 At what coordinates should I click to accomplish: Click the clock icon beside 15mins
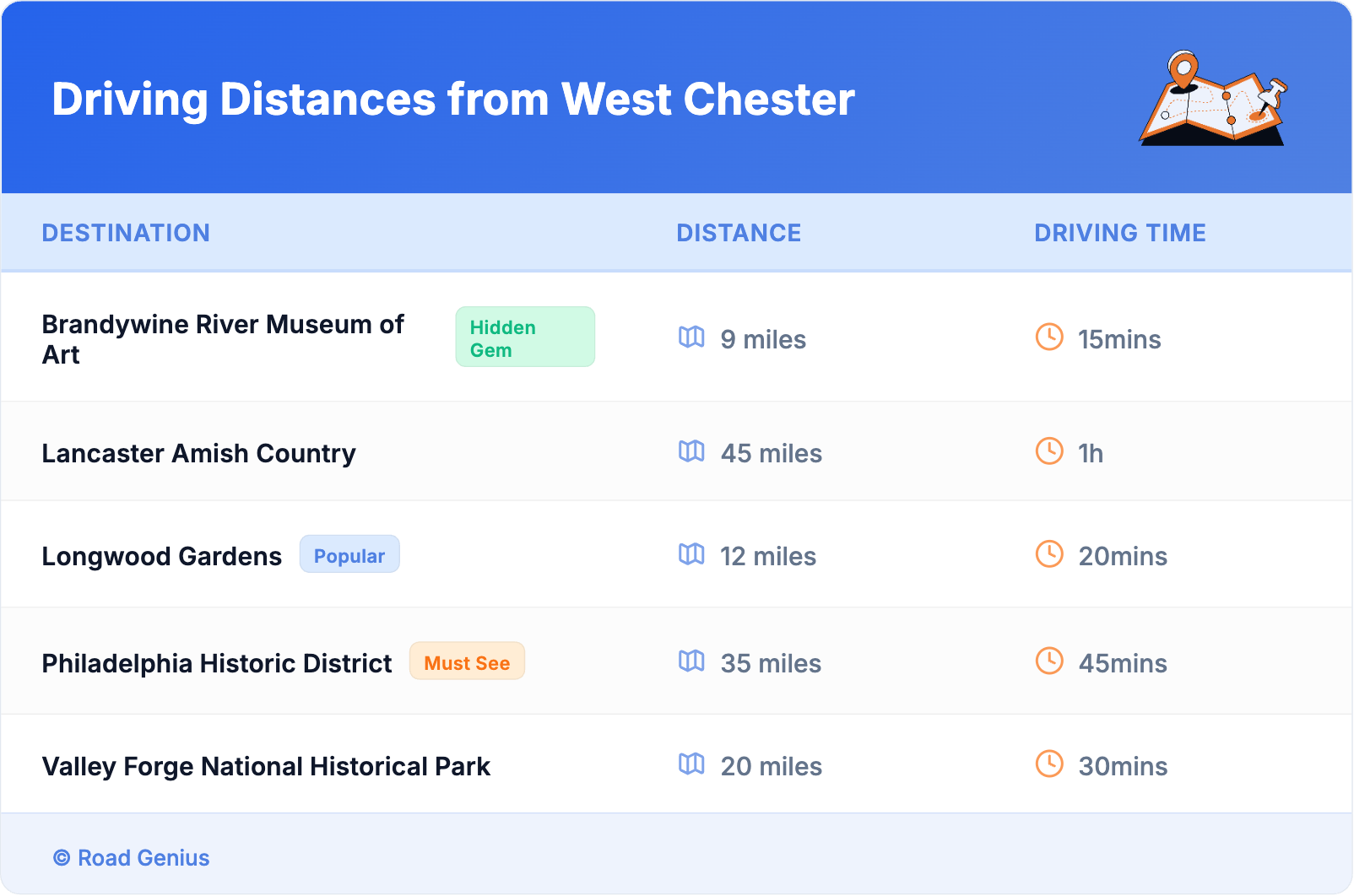[1049, 337]
